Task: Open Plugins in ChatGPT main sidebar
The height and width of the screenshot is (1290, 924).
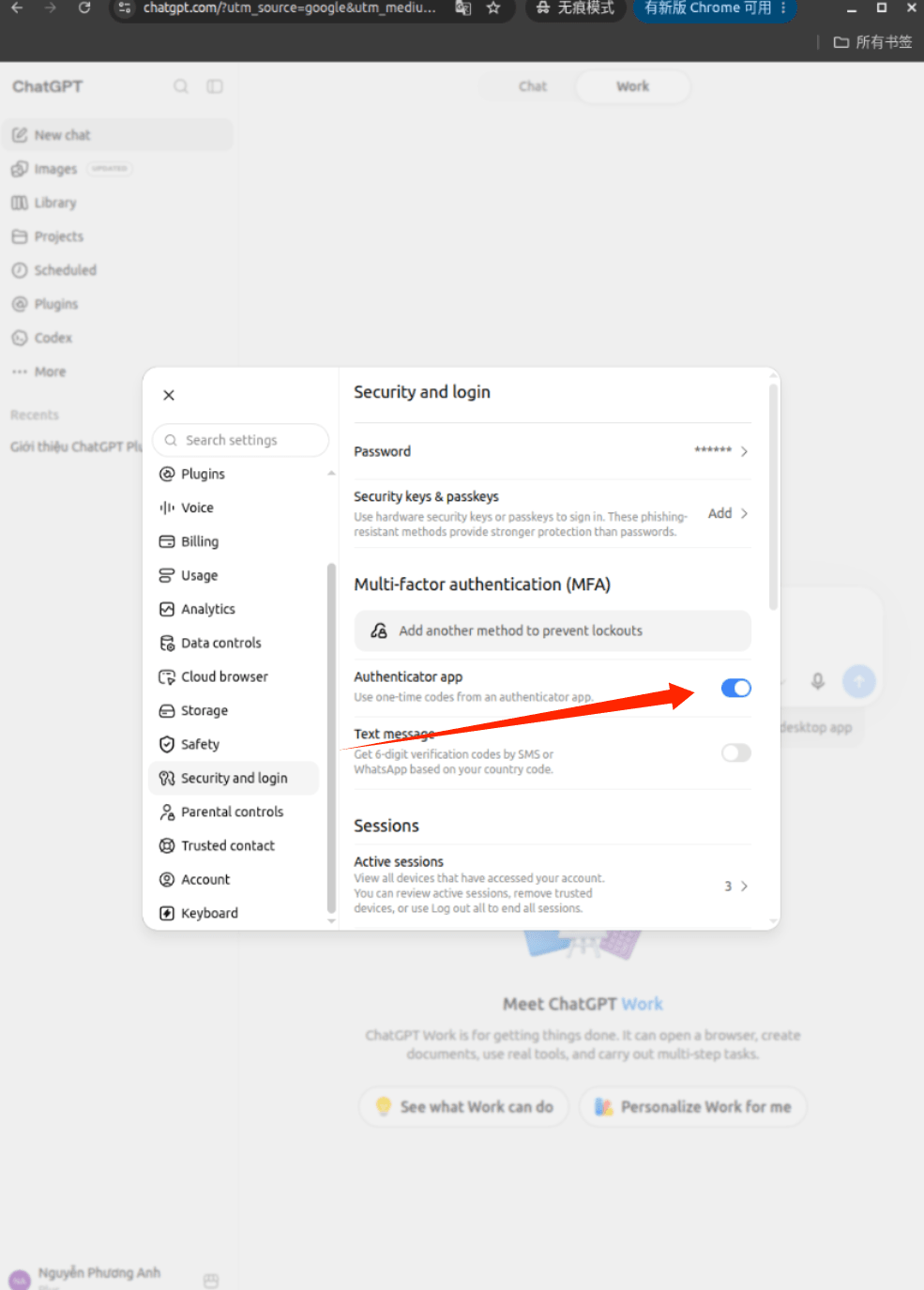Action: [x=55, y=304]
